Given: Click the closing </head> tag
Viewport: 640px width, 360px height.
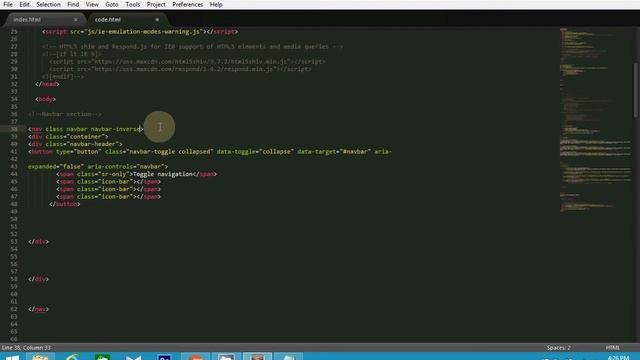Looking at the screenshot, I should (x=47, y=84).
